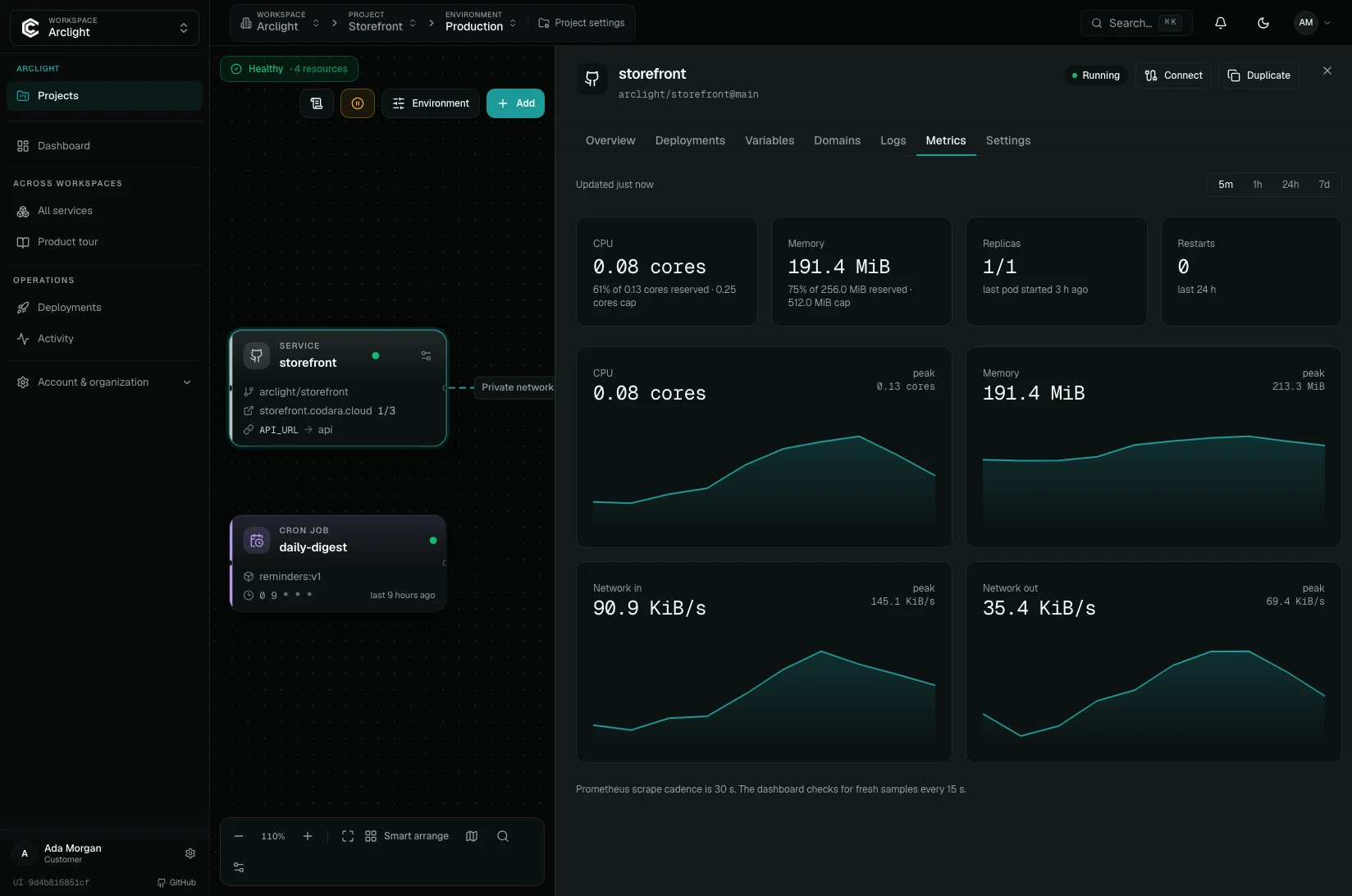Image resolution: width=1352 pixels, height=896 pixels.
Task: Switch to the Overview tab
Action: point(610,140)
